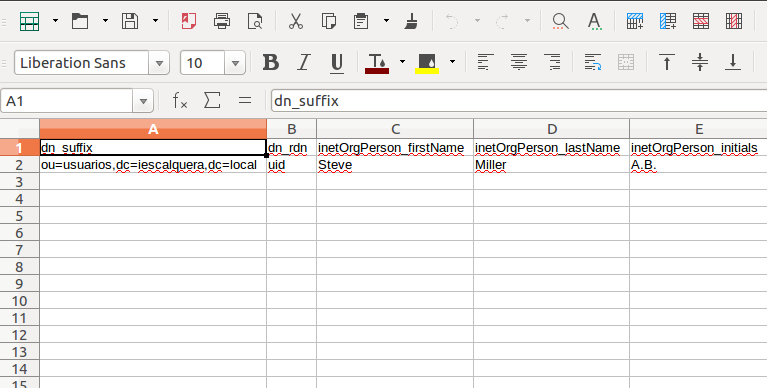
Task: Click cell containing dn_rdn
Action: click(292, 148)
